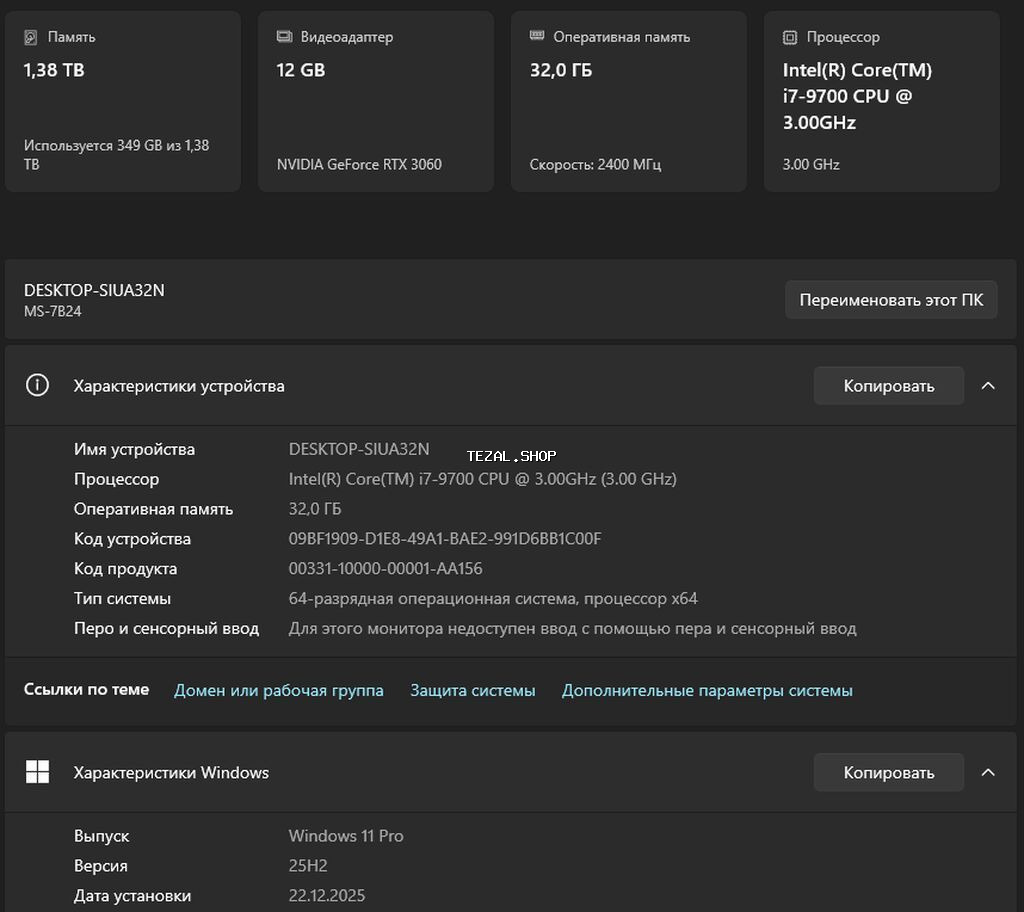Open the Защита системы link
This screenshot has height=912, width=1024.
pyautogui.click(x=473, y=690)
